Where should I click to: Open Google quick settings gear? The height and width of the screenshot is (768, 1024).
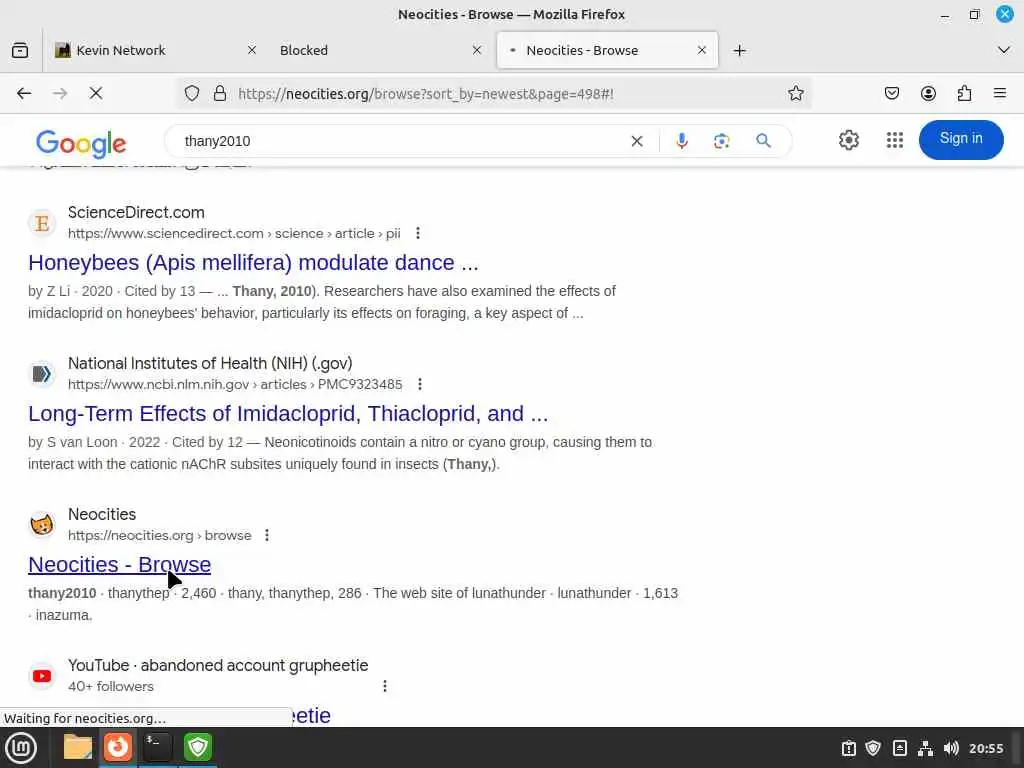pyautogui.click(x=848, y=140)
